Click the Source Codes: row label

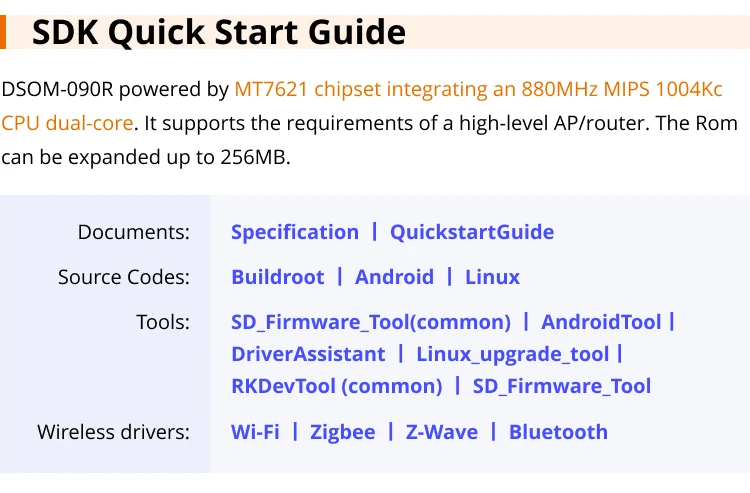[x=123, y=277]
